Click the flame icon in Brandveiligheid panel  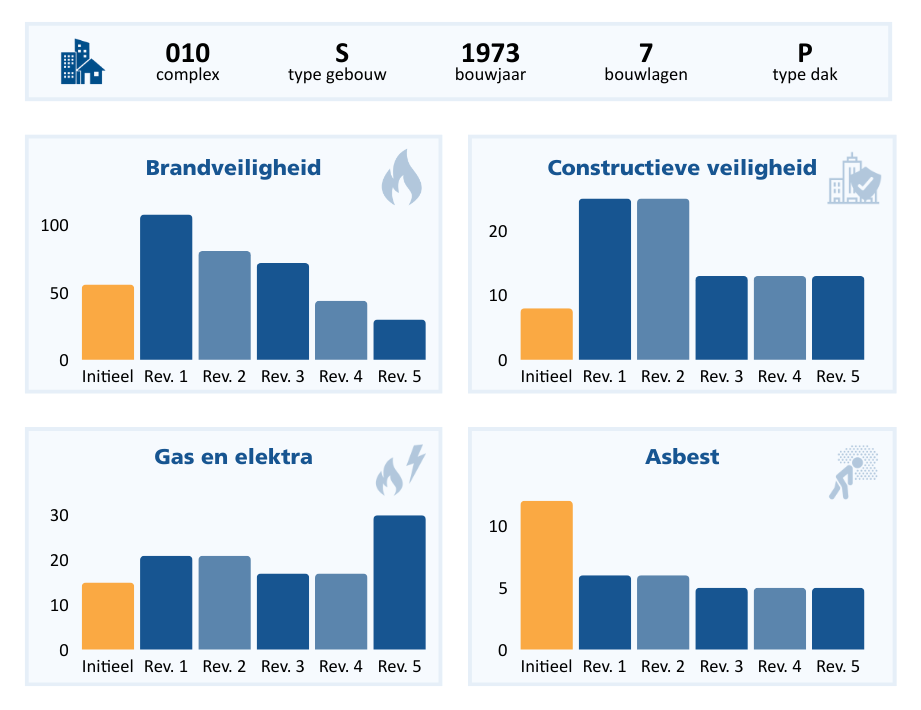tap(401, 177)
